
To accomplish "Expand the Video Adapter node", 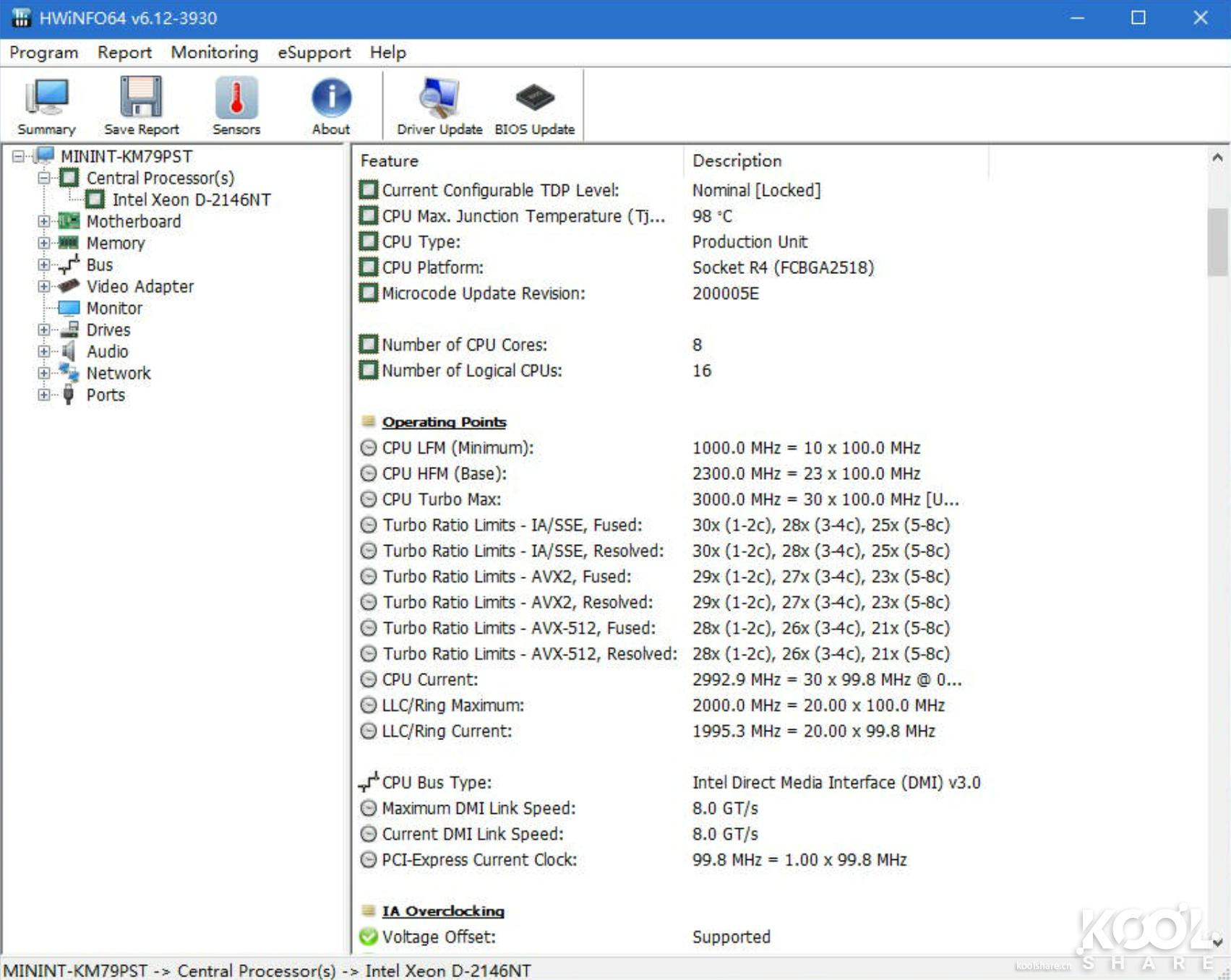I will point(44,286).
